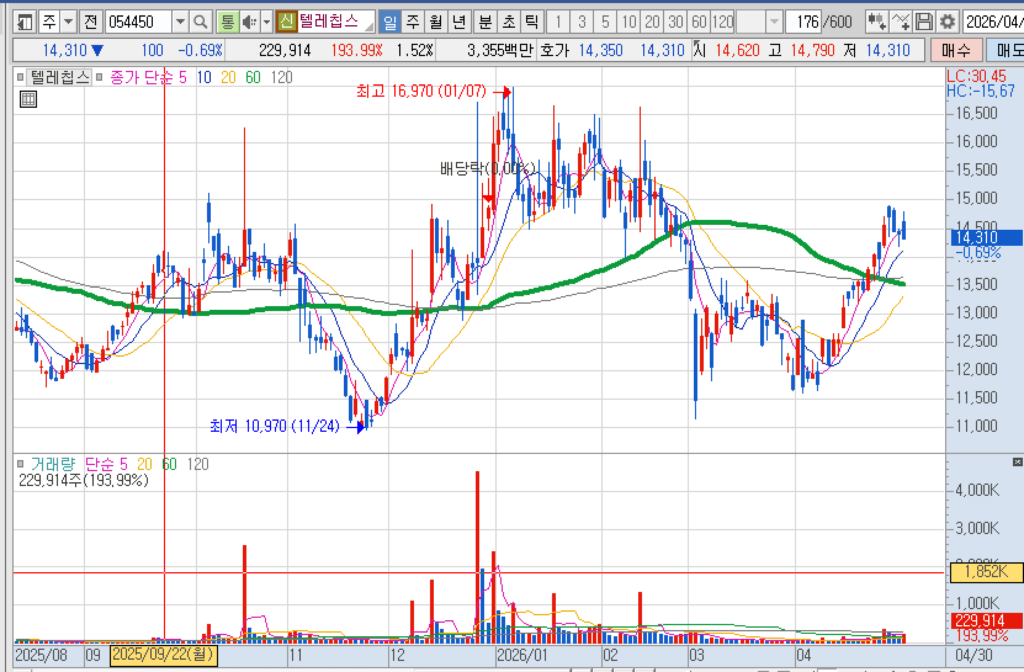This screenshot has width=1024, height=672.
Task: Open the custom interval dropdown arrow
Action: pyautogui.click(x=774, y=22)
